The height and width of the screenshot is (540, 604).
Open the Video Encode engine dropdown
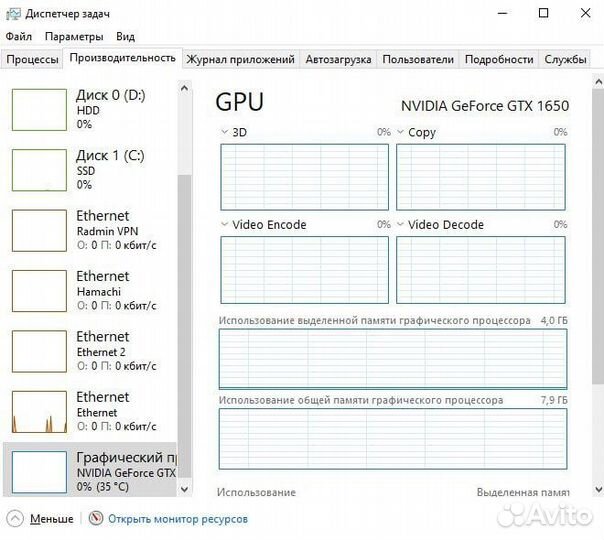(225, 224)
